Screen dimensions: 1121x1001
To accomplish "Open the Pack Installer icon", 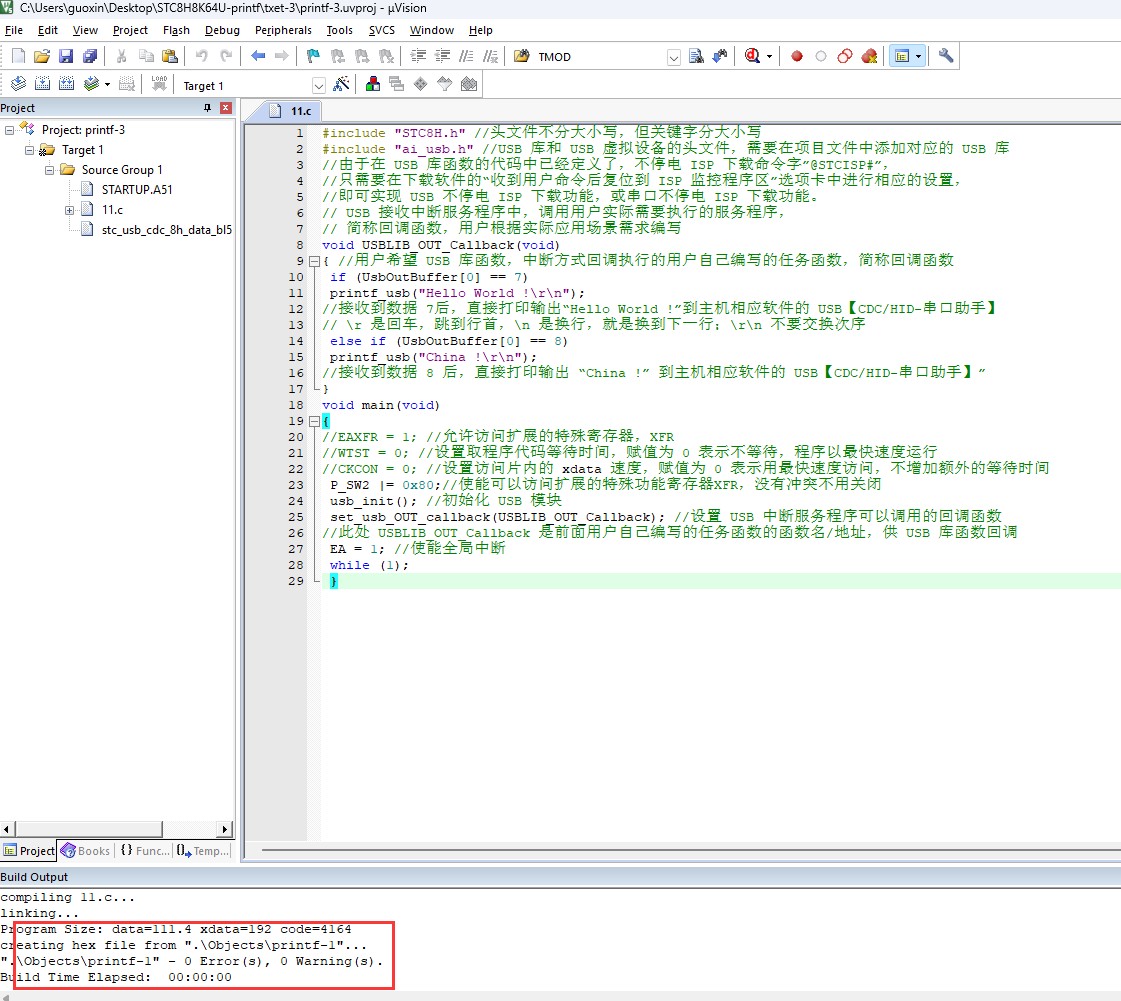I will [x=469, y=84].
